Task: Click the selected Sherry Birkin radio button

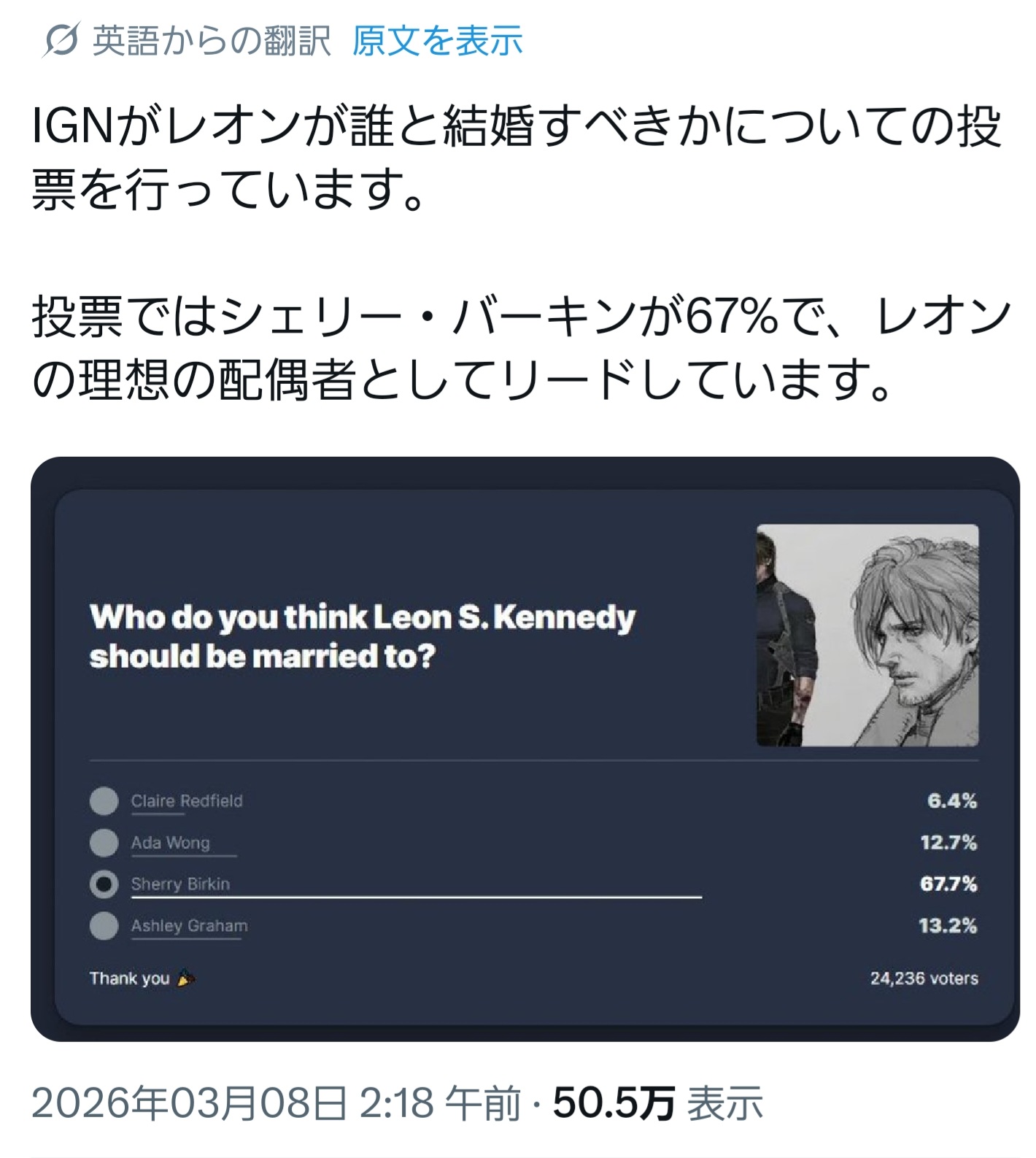Action: (104, 884)
